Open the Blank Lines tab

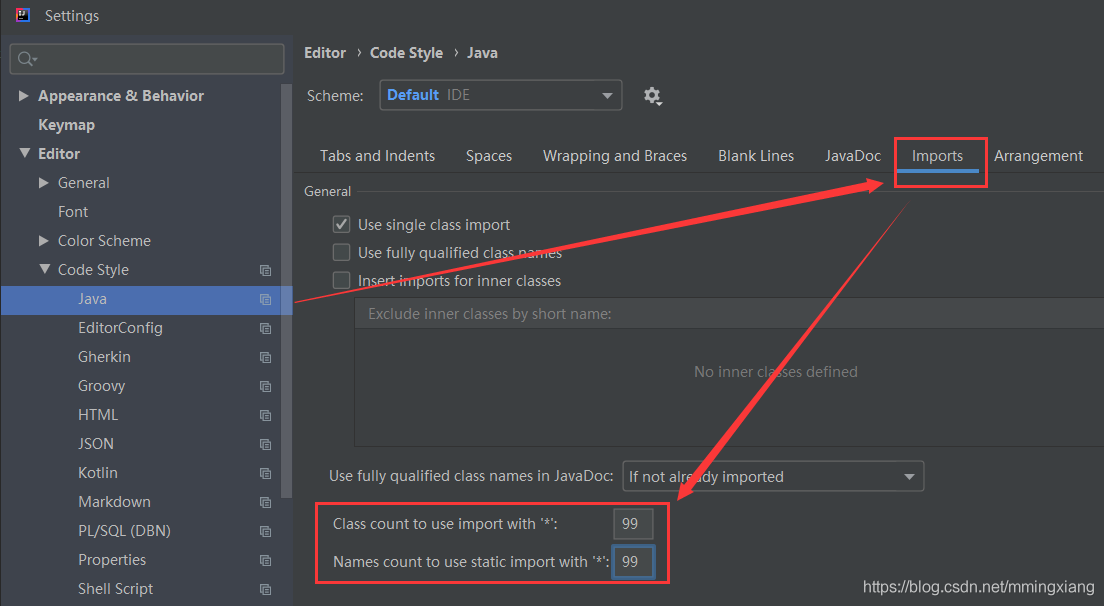point(755,156)
